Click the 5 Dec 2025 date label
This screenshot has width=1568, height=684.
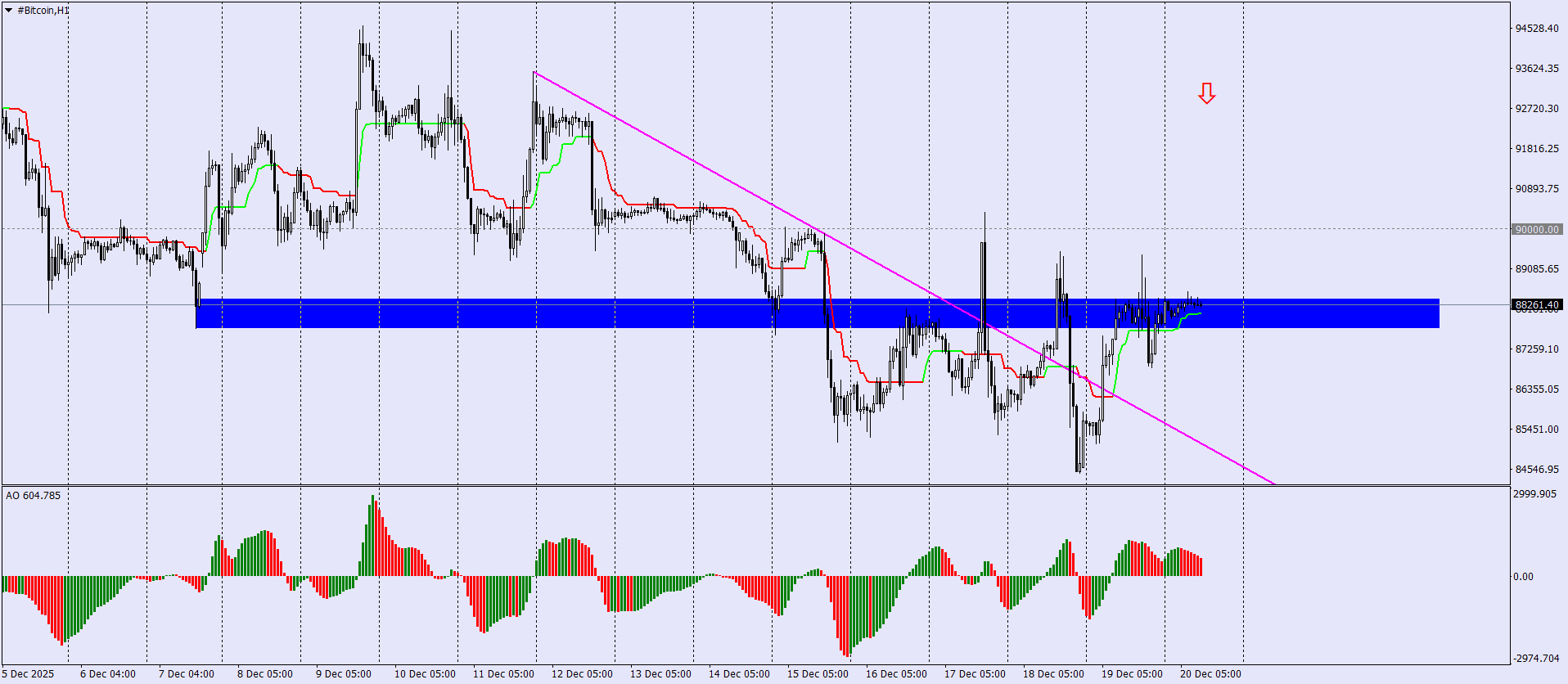[x=28, y=674]
